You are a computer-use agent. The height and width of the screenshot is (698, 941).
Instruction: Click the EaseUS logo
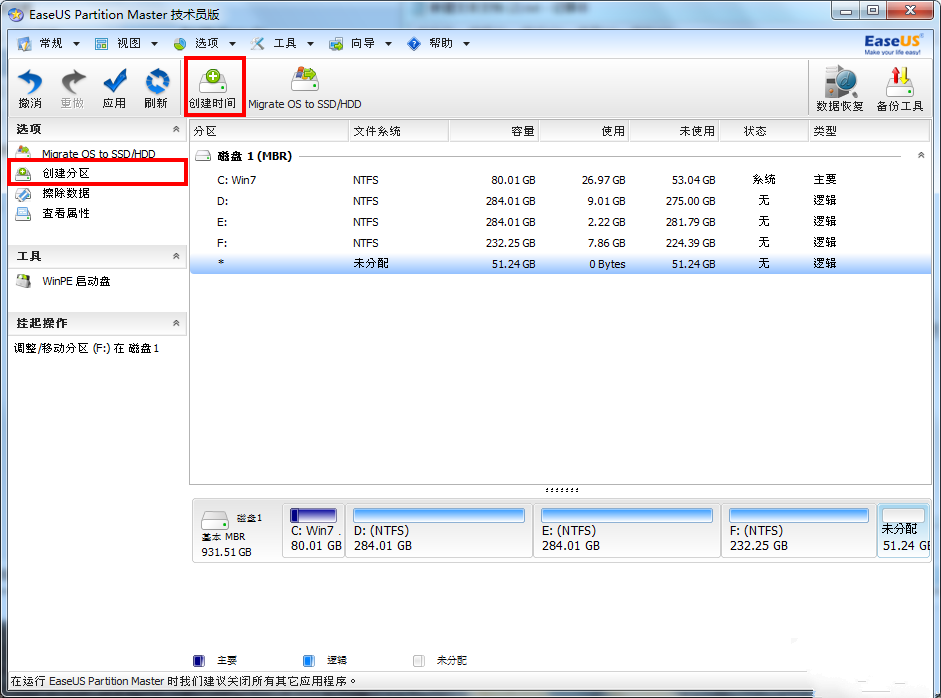(893, 44)
